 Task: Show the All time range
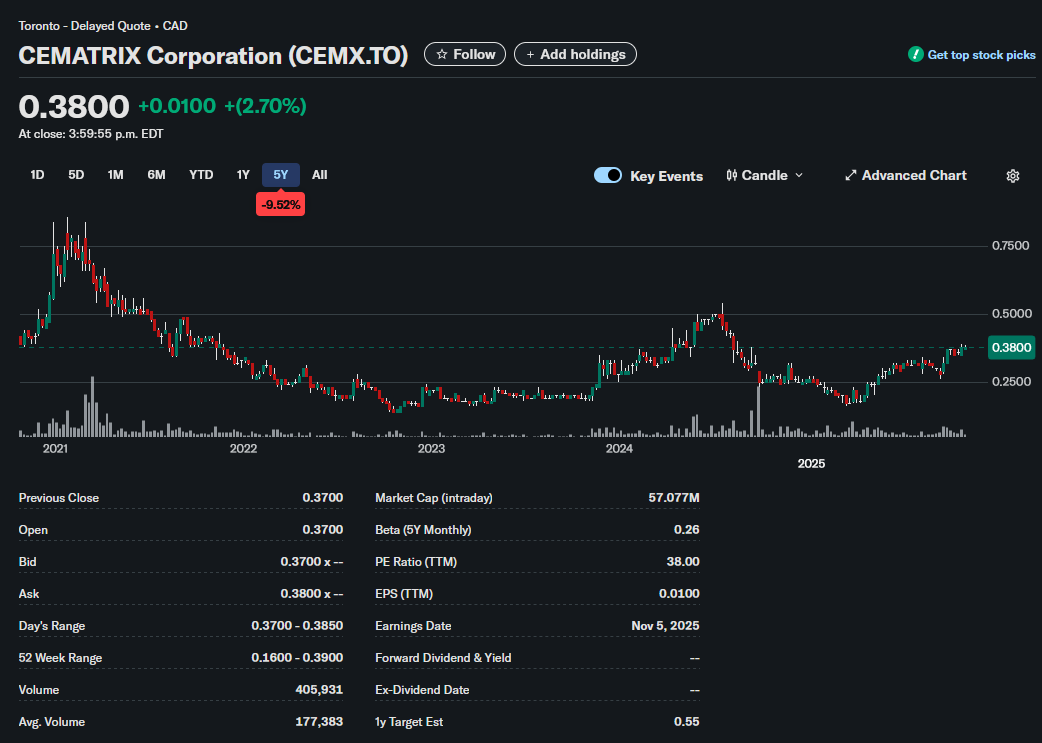pos(320,175)
